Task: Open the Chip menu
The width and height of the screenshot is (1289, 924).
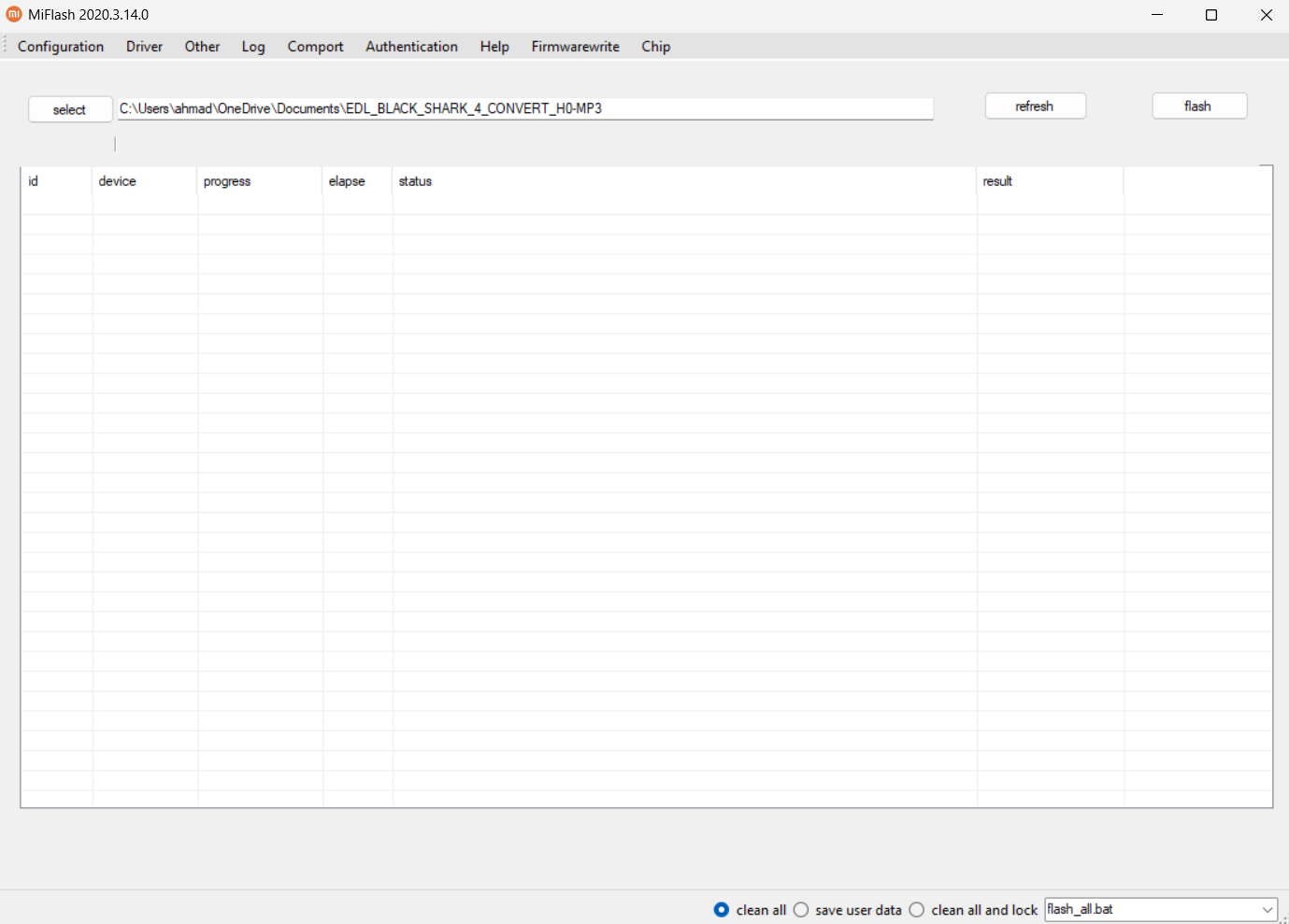Action: coord(655,47)
